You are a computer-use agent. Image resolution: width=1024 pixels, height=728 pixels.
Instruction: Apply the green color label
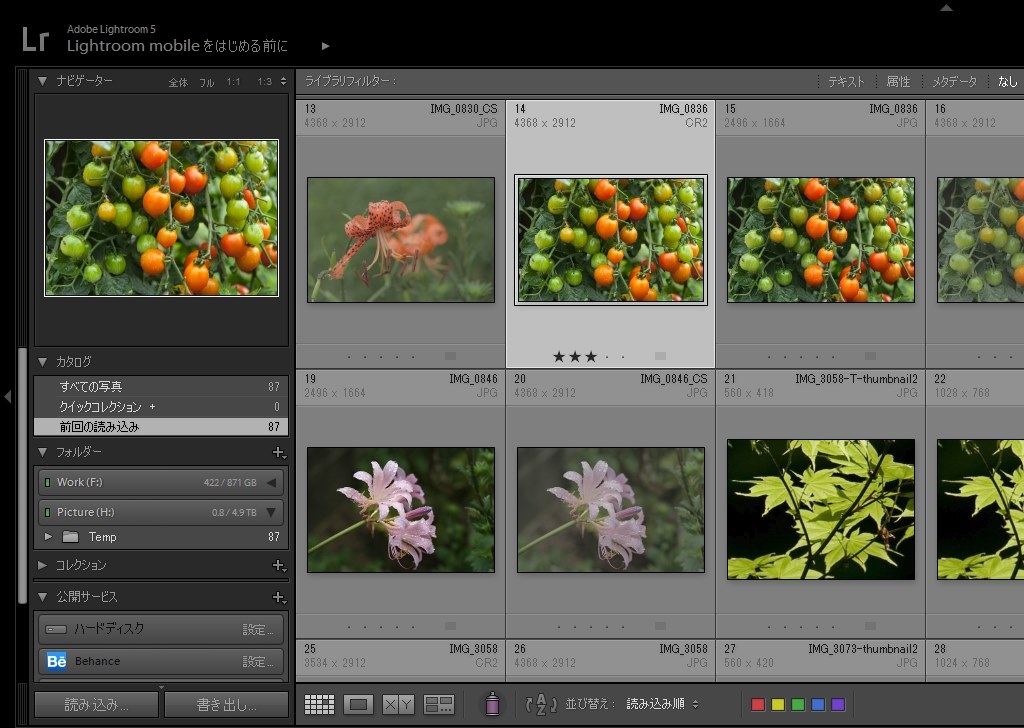coord(798,704)
